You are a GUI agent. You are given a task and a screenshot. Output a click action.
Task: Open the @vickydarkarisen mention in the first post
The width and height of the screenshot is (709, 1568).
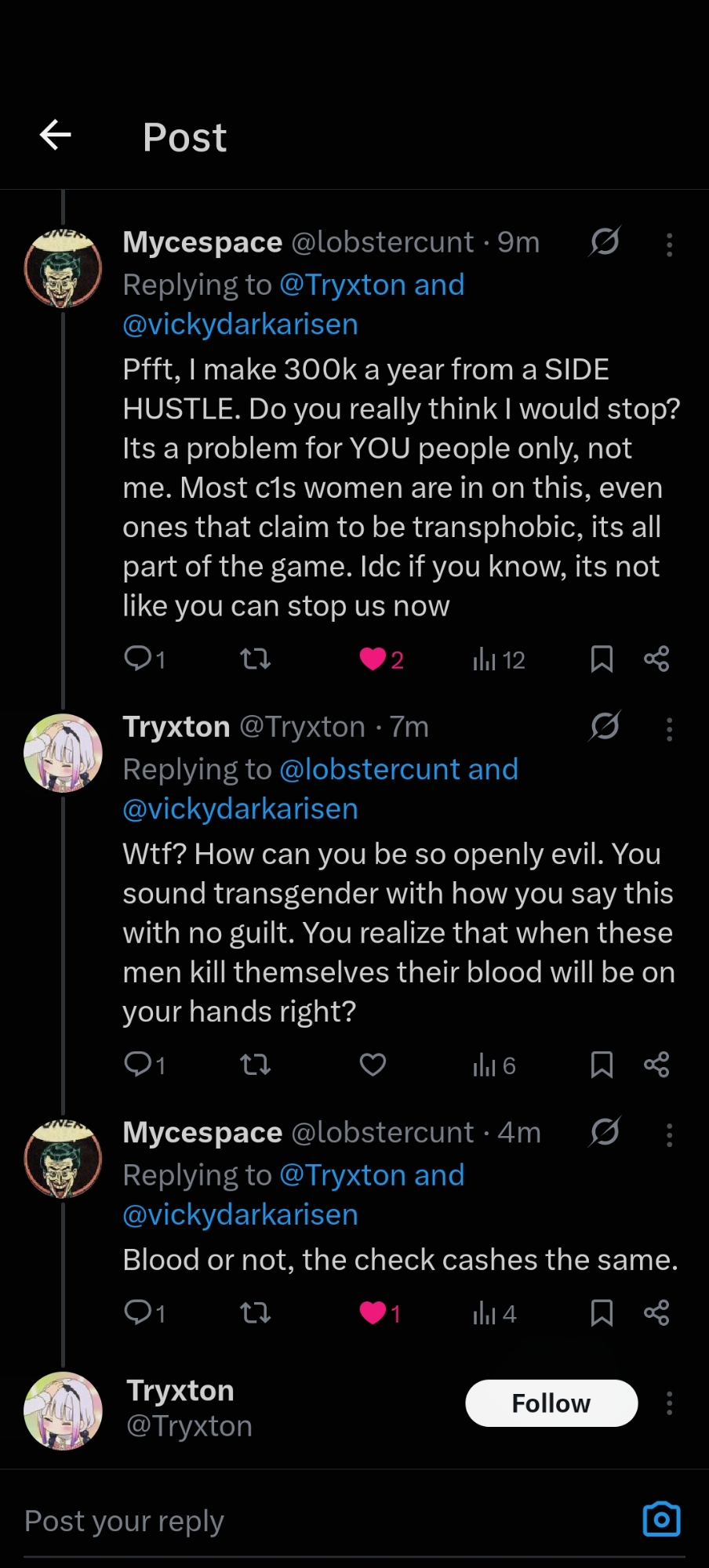pos(240,325)
